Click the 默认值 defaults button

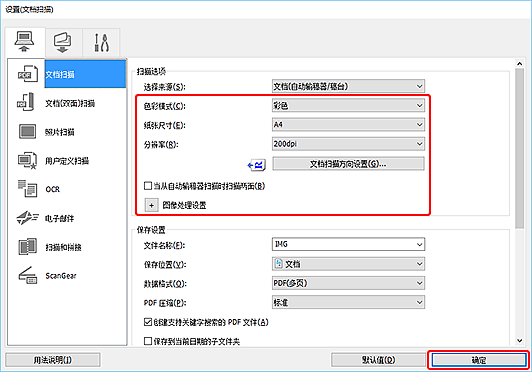[x=378, y=360]
